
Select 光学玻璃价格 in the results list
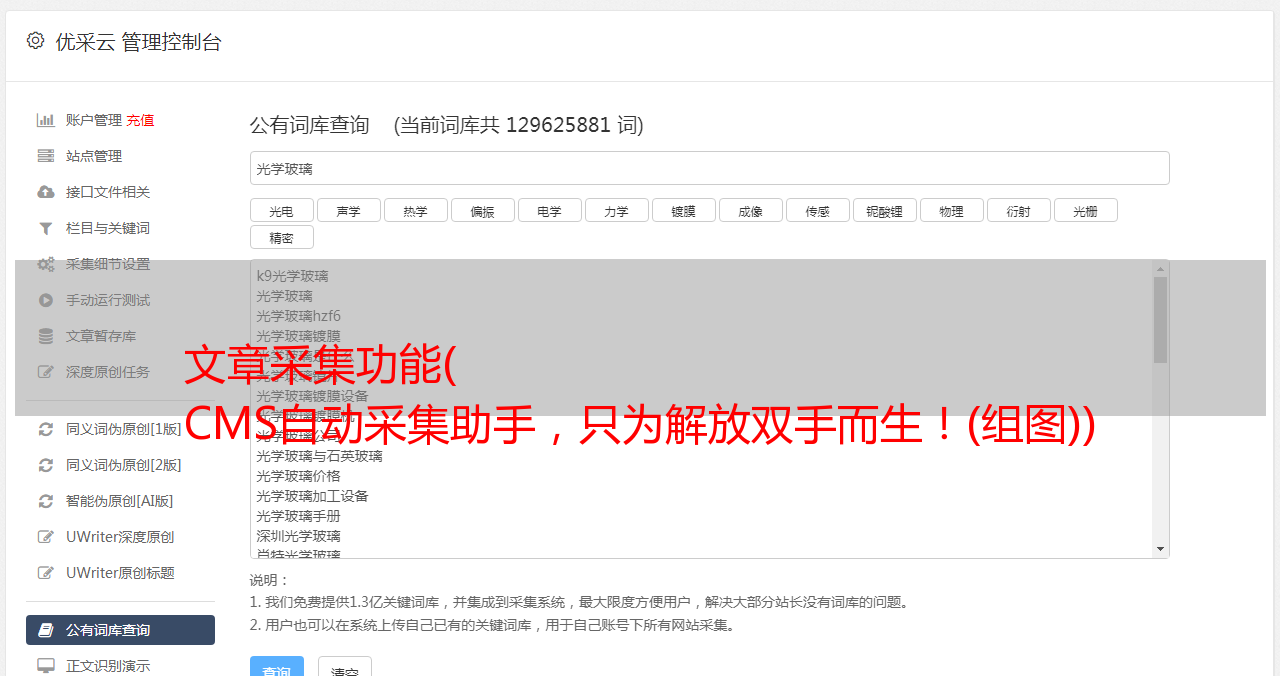(x=298, y=476)
